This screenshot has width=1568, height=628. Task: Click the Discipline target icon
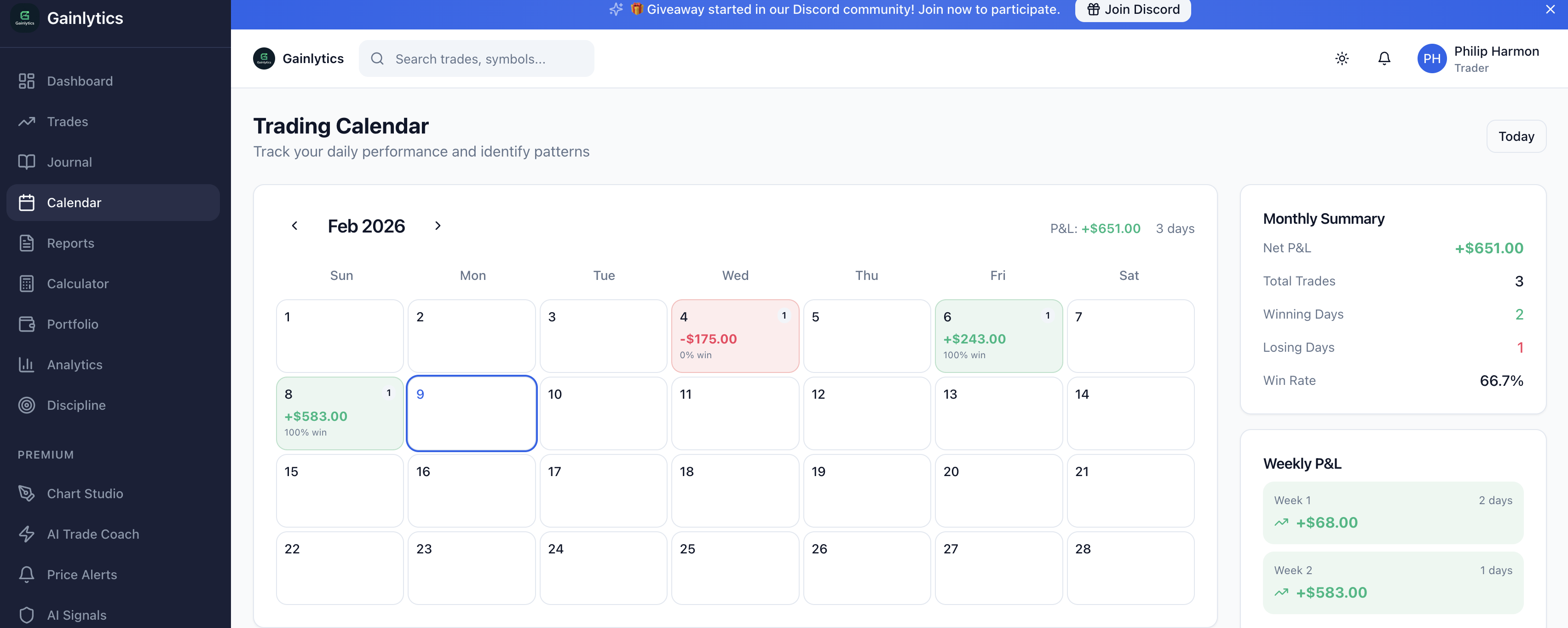26,405
